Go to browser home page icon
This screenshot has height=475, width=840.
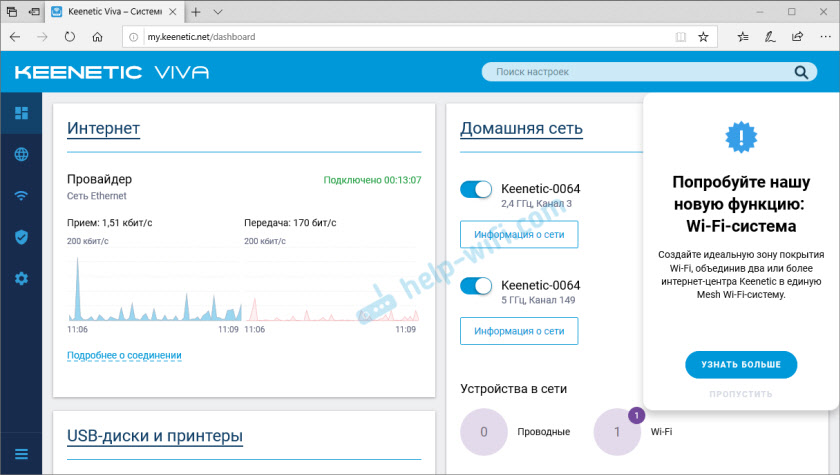[x=97, y=37]
